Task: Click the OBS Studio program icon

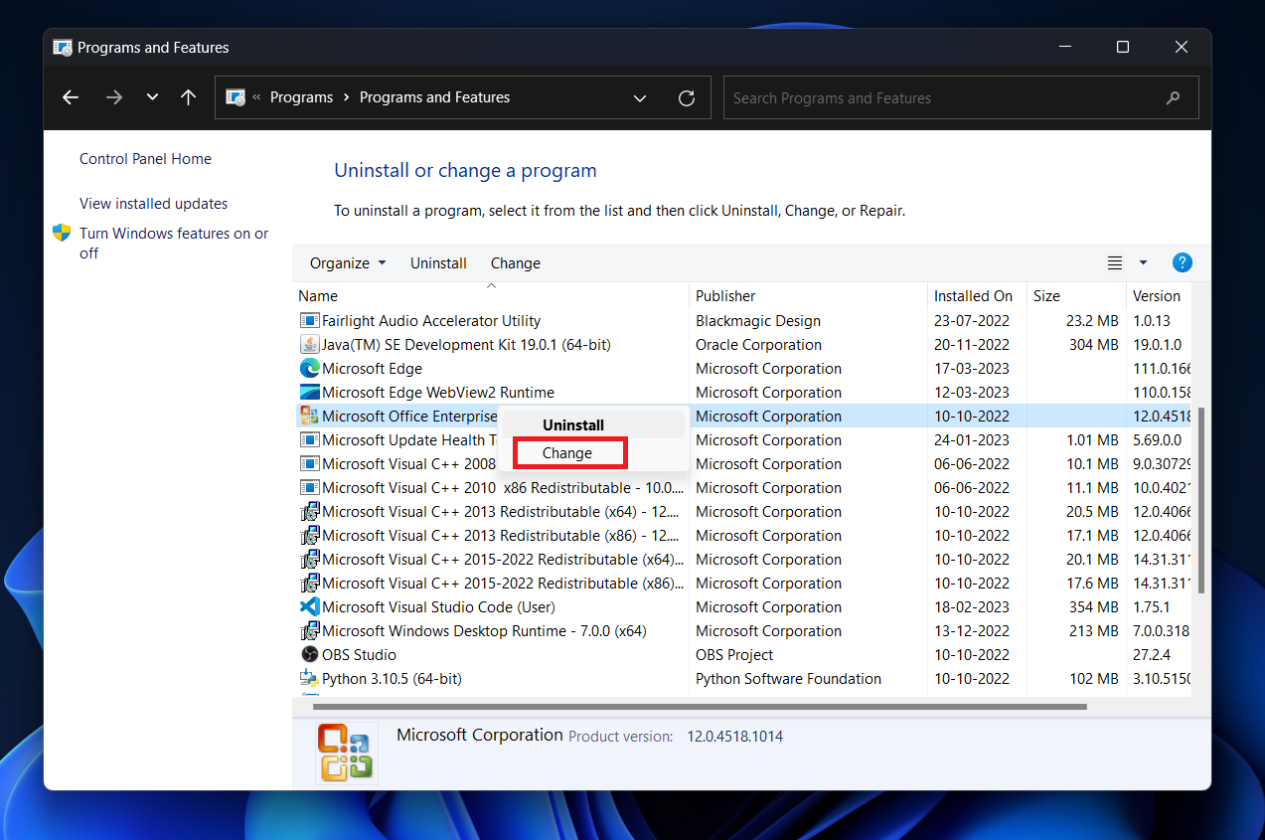Action: (309, 655)
